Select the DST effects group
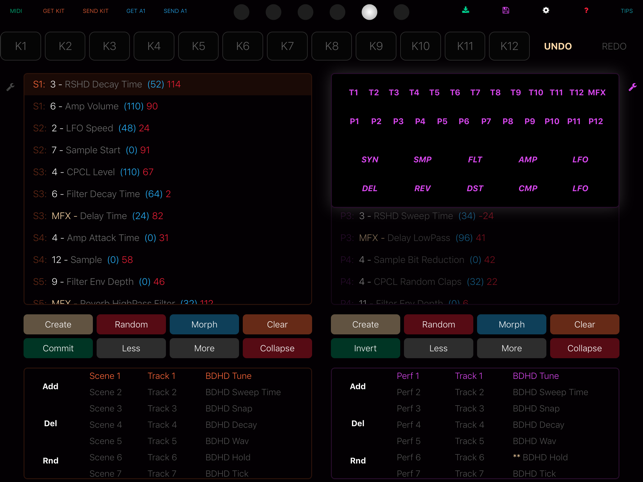Image resolution: width=643 pixels, height=482 pixels. (x=475, y=188)
